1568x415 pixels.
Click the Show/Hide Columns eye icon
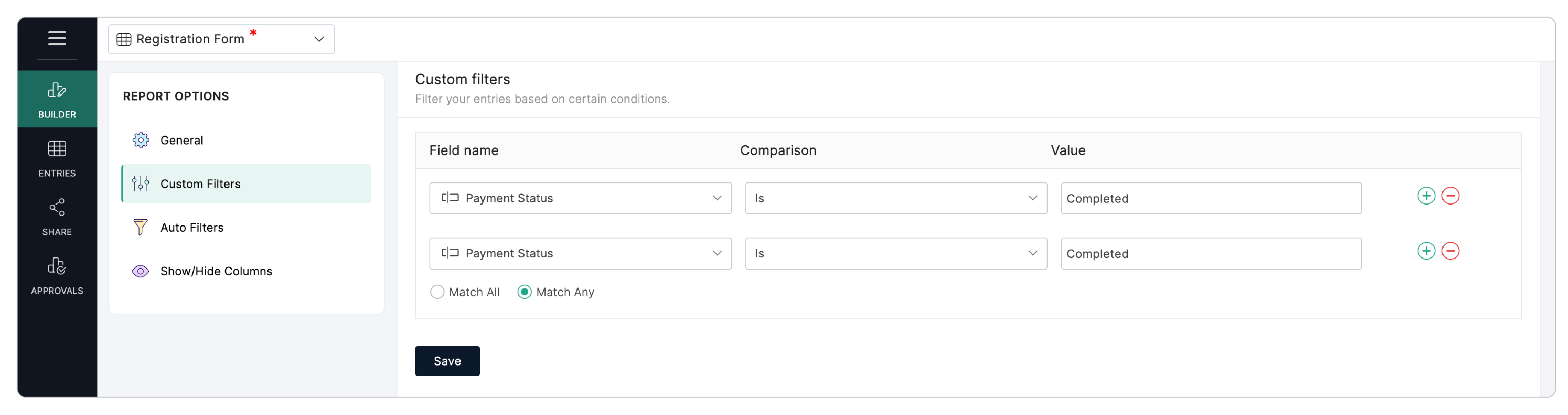tap(140, 271)
